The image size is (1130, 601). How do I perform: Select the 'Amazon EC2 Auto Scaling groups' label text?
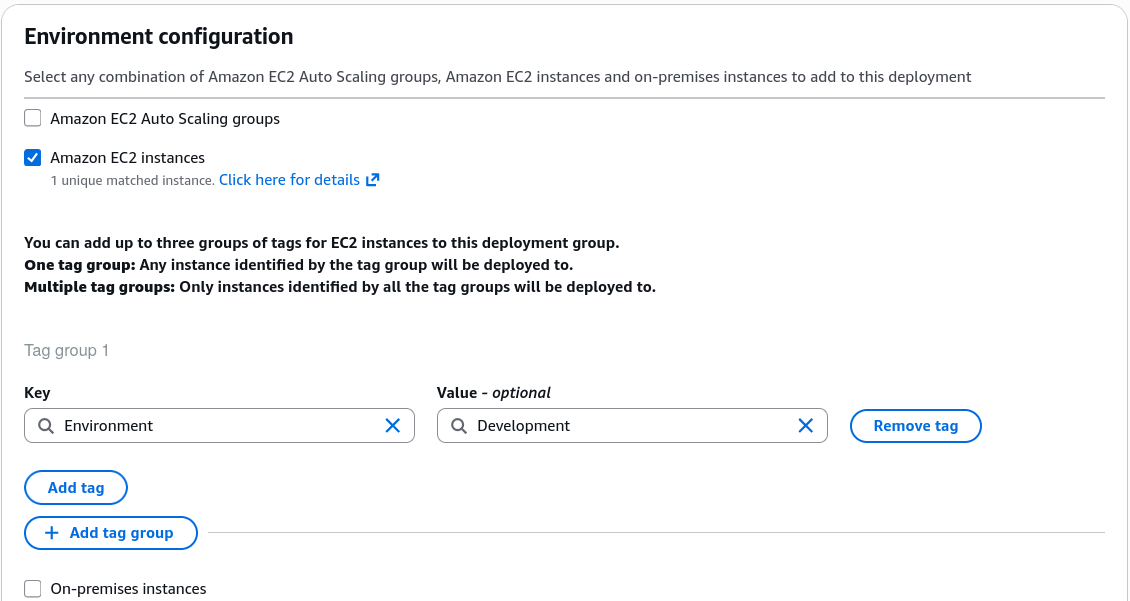(x=165, y=118)
